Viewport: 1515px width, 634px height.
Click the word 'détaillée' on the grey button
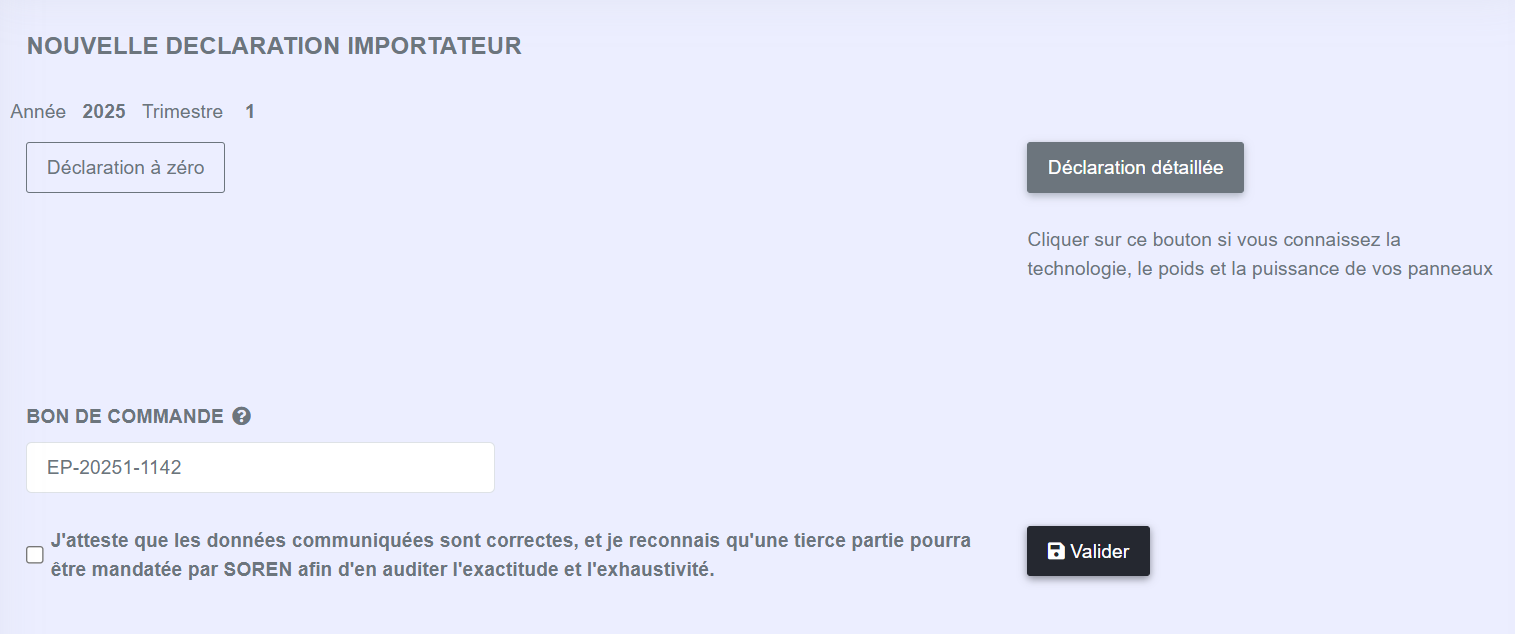tap(1188, 167)
